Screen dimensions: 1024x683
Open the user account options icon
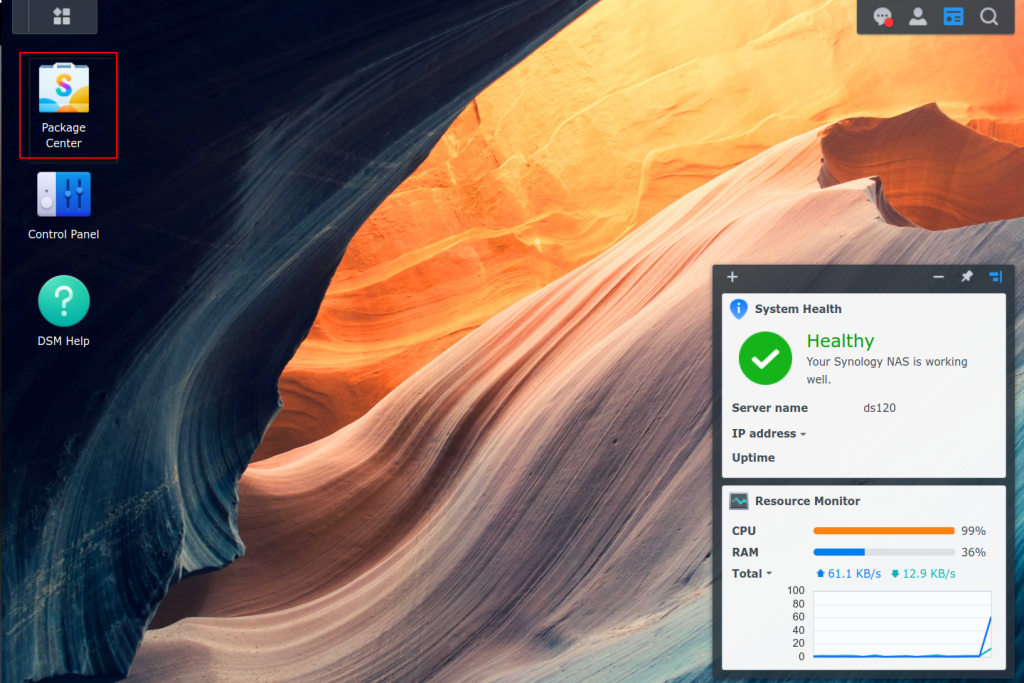(917, 17)
